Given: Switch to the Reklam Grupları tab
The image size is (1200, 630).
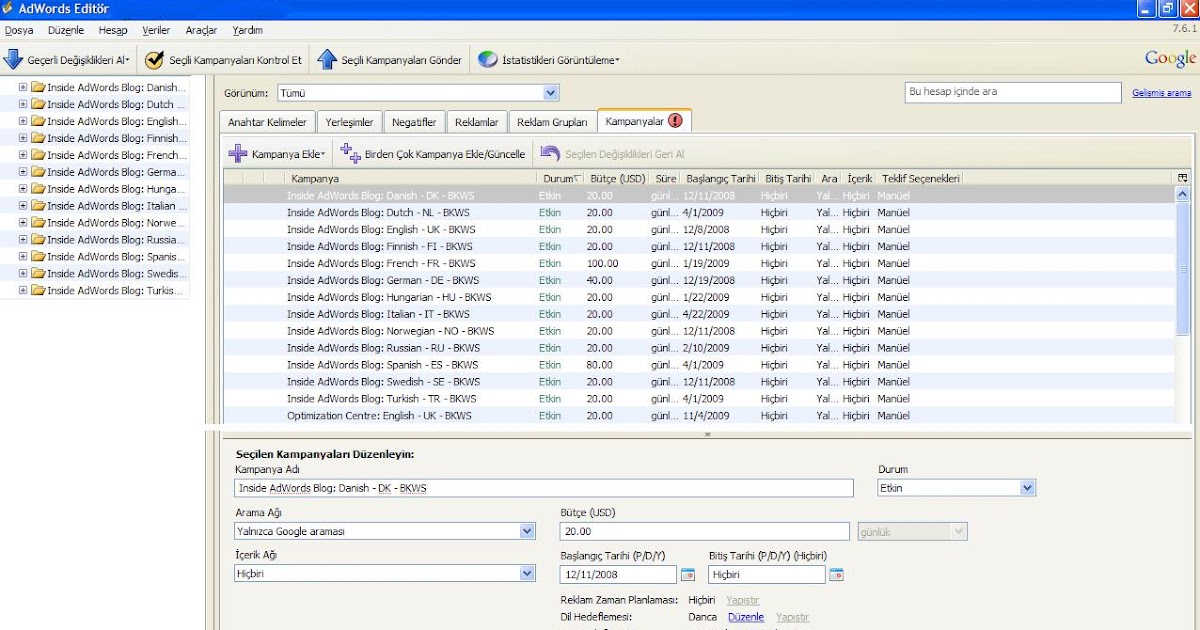Looking at the screenshot, I should (552, 122).
